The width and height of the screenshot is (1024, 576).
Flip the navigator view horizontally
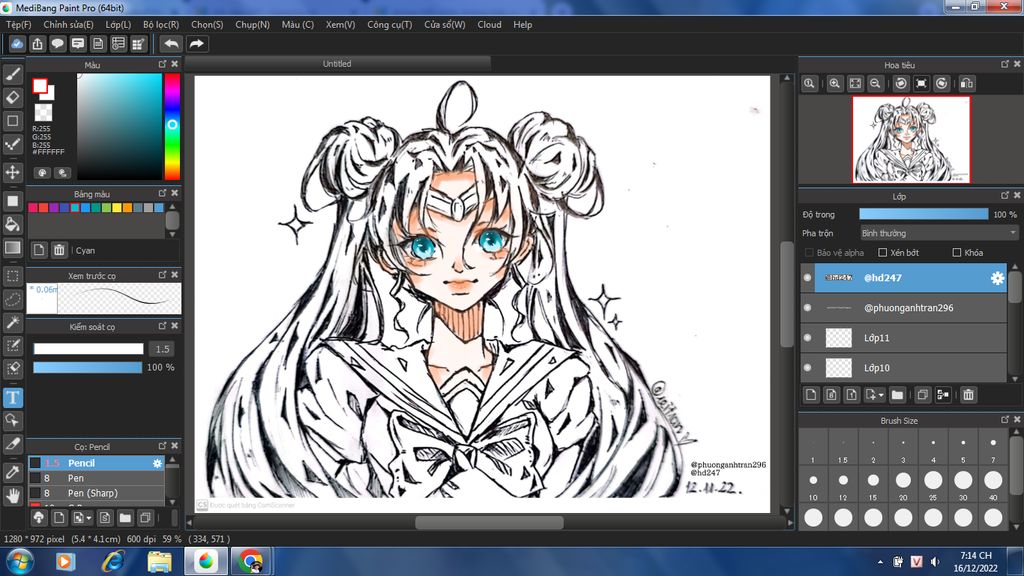[x=967, y=84]
